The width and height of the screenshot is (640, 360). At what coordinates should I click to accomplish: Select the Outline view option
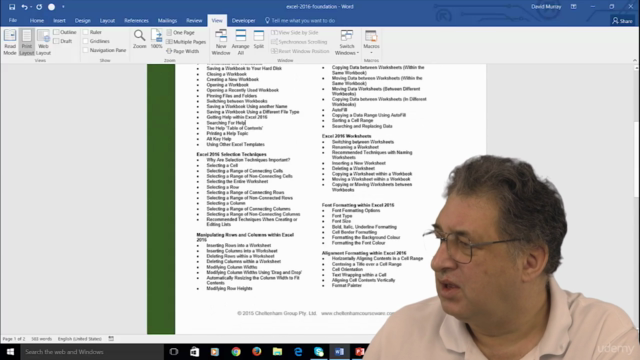pyautogui.click(x=65, y=32)
